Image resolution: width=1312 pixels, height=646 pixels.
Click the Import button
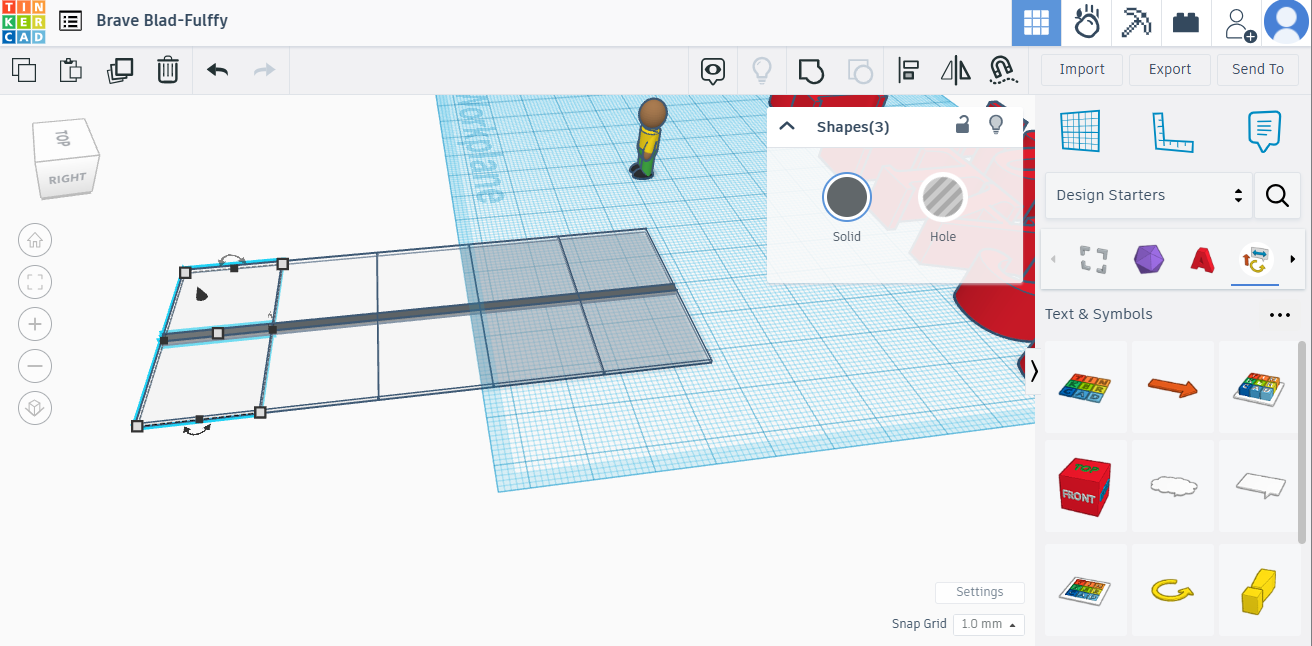click(x=1082, y=69)
